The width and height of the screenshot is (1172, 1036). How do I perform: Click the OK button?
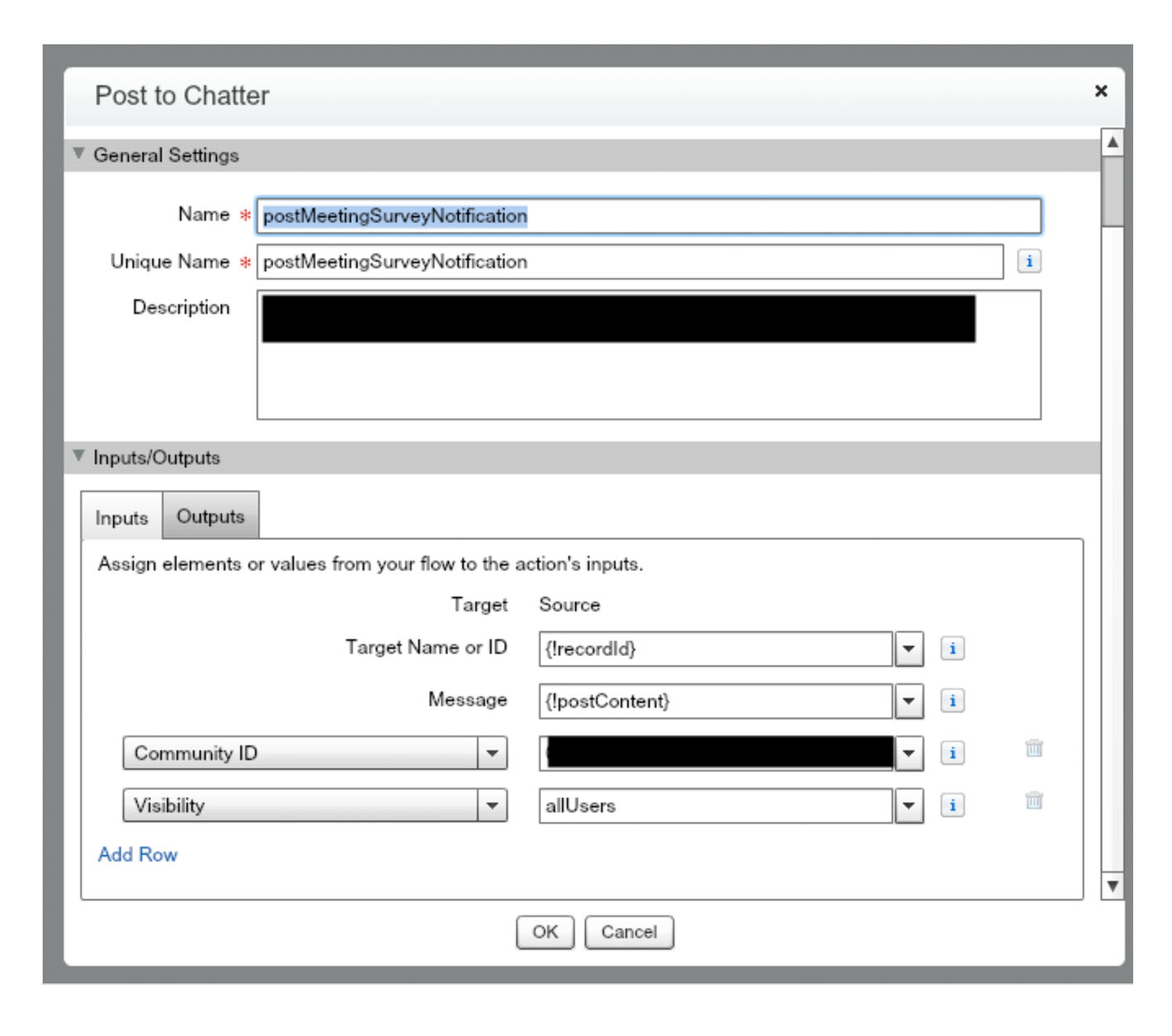coord(545,932)
